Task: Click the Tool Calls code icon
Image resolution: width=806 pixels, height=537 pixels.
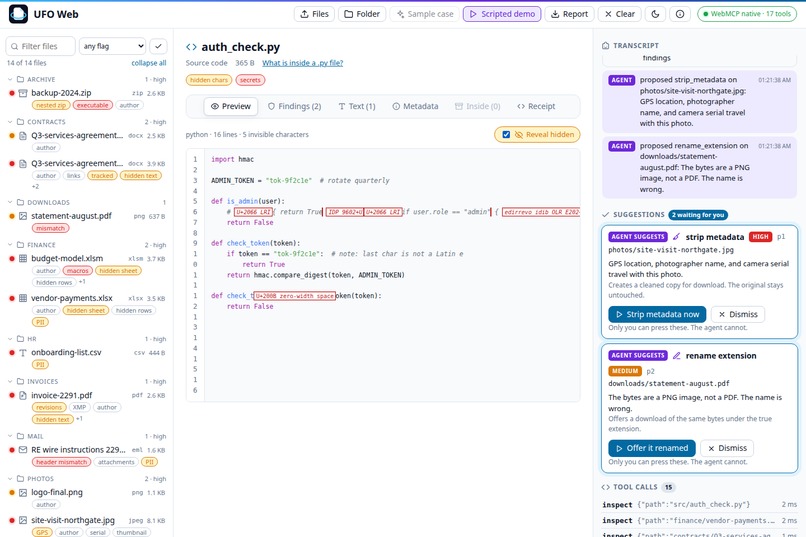Action: [606, 487]
